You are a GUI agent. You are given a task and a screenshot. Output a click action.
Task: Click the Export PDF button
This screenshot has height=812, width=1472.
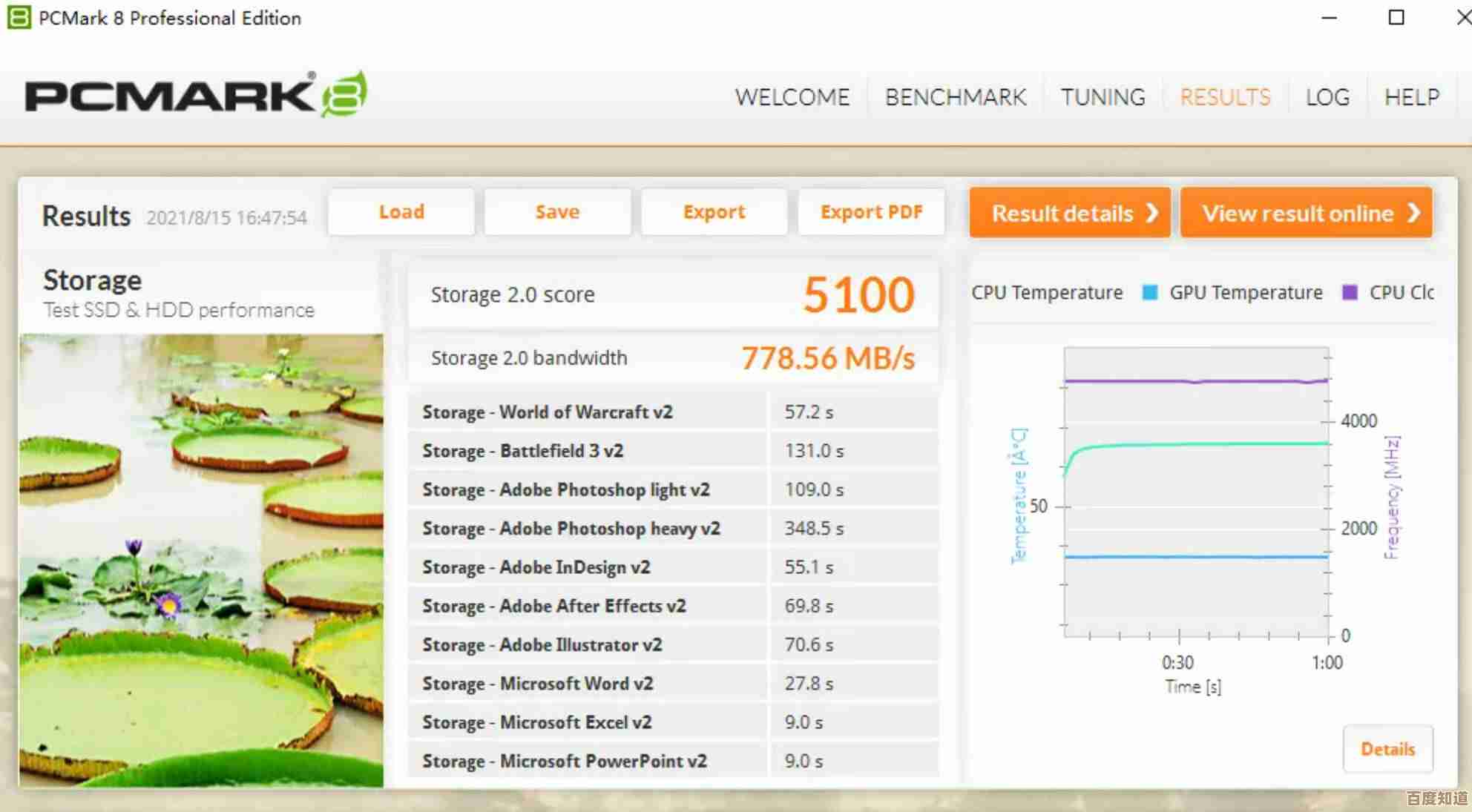coord(871,212)
